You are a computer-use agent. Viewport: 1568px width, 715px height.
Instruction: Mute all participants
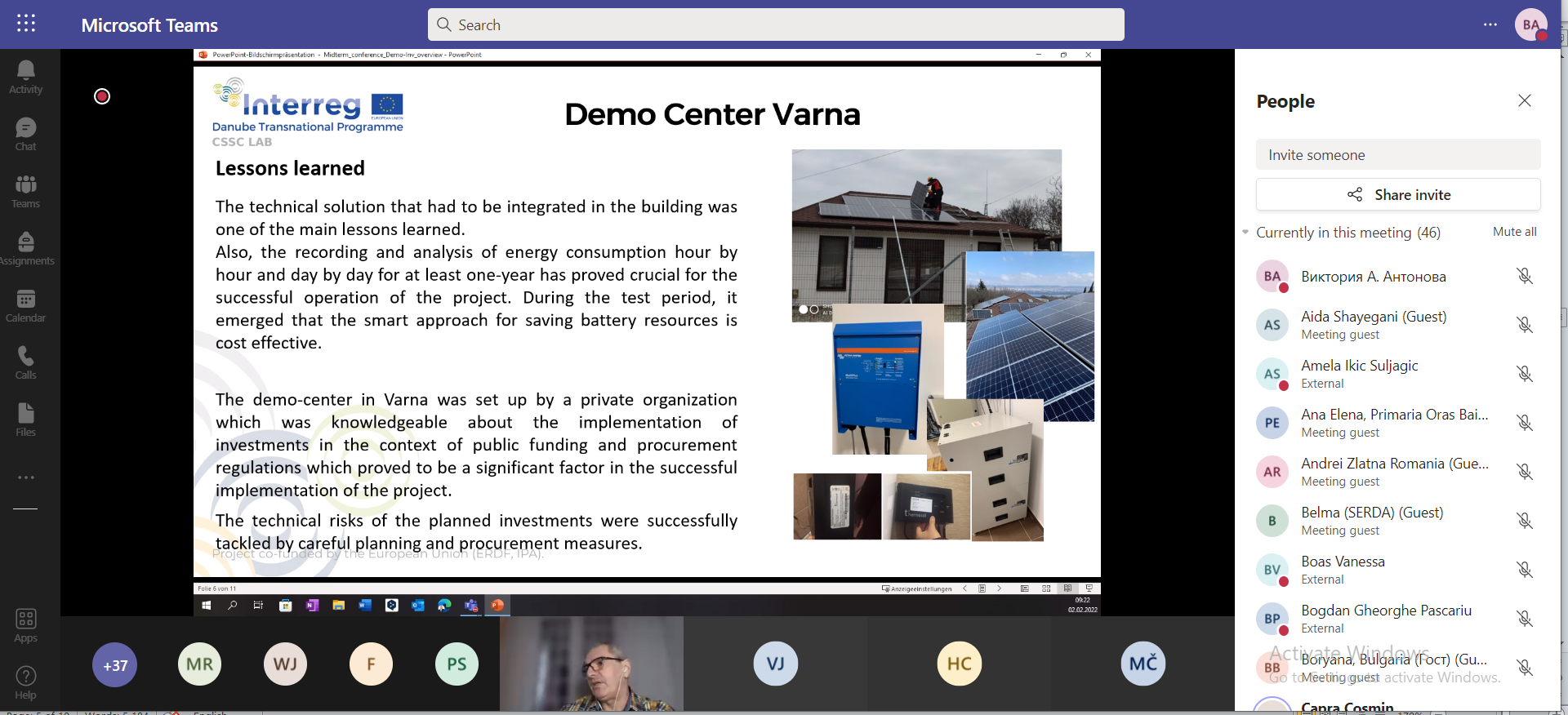point(1515,232)
